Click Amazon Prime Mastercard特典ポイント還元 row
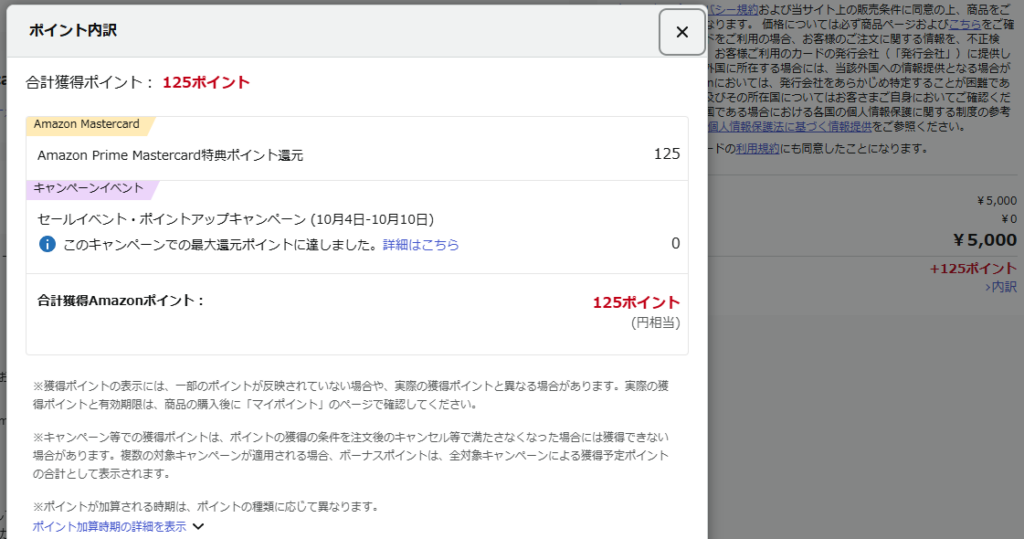Viewport: 1024px width, 539px height. pos(170,155)
